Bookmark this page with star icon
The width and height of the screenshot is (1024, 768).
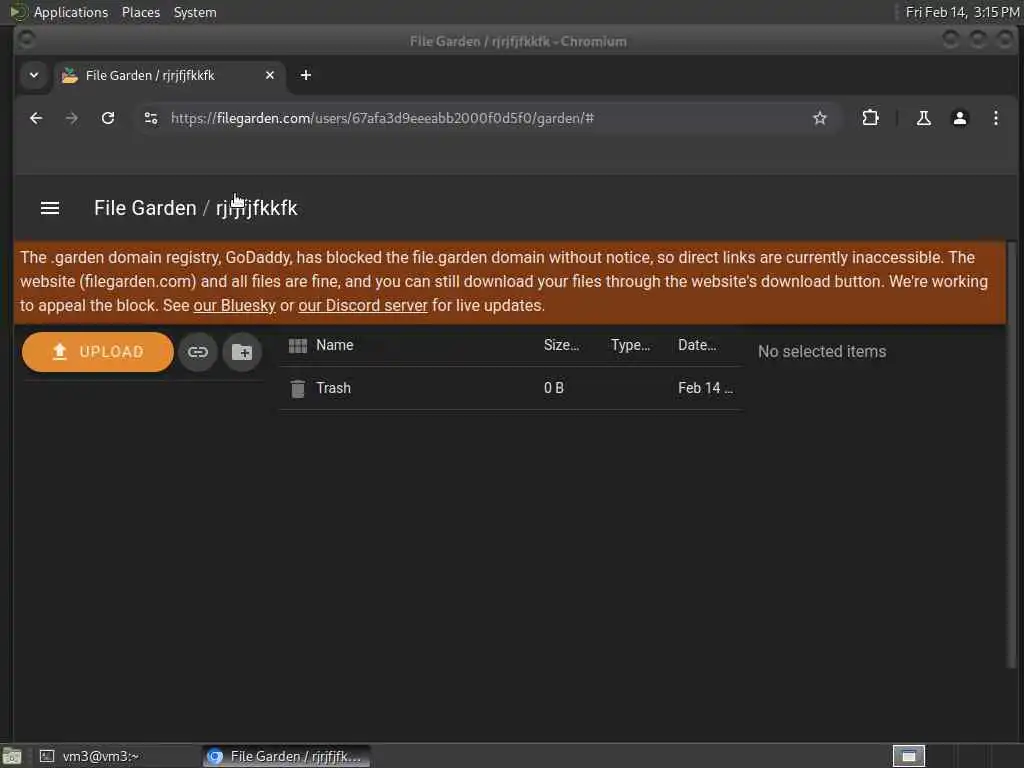(x=820, y=118)
